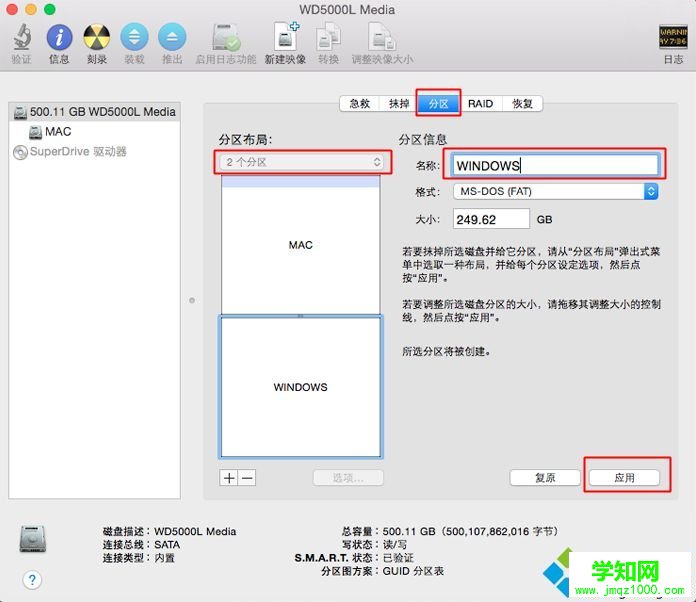Click the Resize Image (调整映像大小) icon
The height and width of the screenshot is (602, 696).
coord(382,37)
